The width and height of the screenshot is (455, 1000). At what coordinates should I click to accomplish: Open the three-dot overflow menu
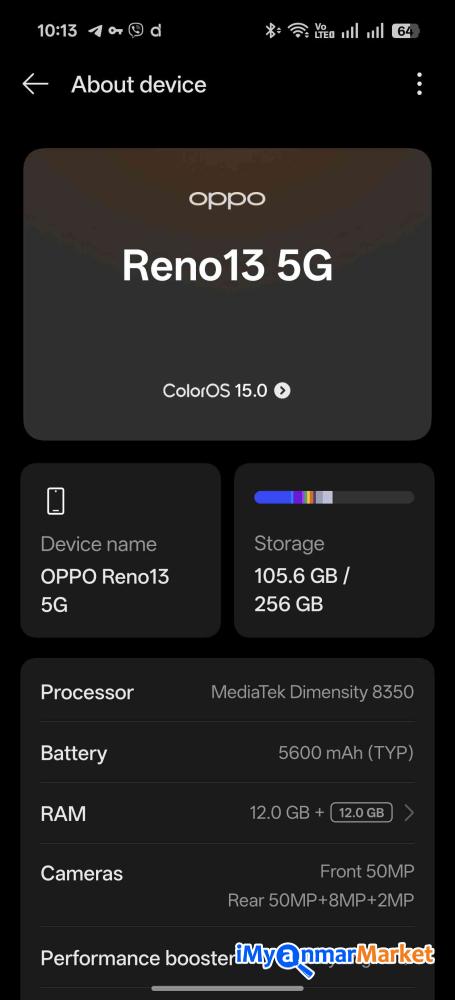point(419,84)
